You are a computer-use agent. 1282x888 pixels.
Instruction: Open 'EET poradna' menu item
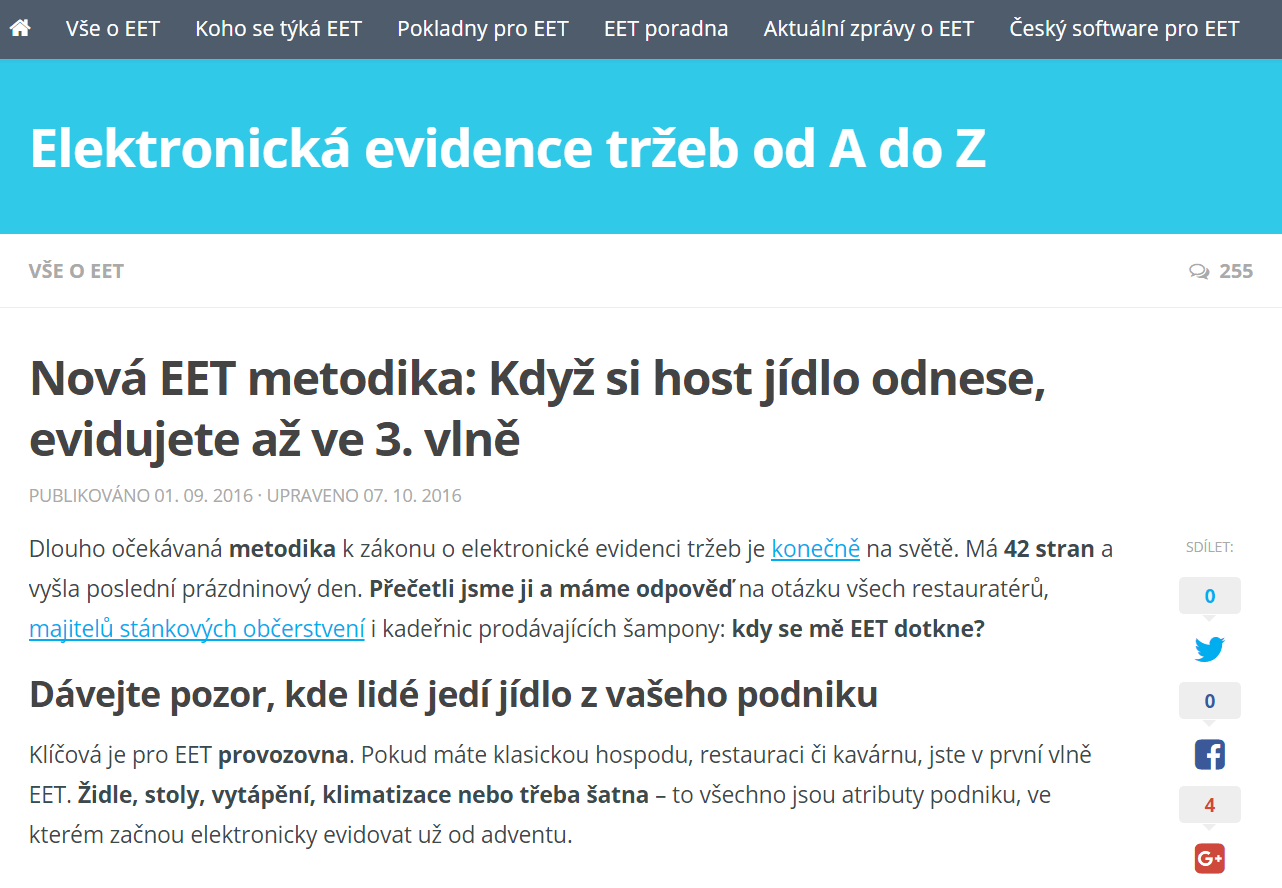(666, 28)
